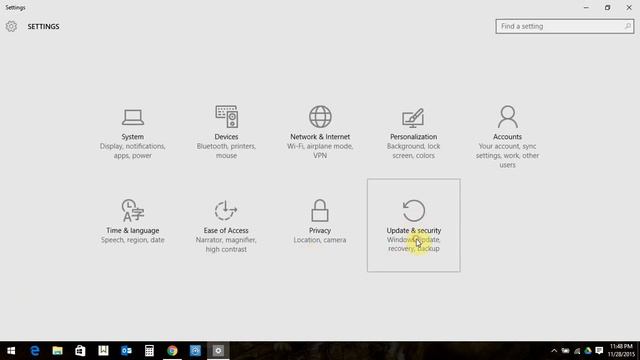Screen dimensions: 640x360
Task: Launch Microsoft Edge from the taskbar
Action: pos(35,351)
